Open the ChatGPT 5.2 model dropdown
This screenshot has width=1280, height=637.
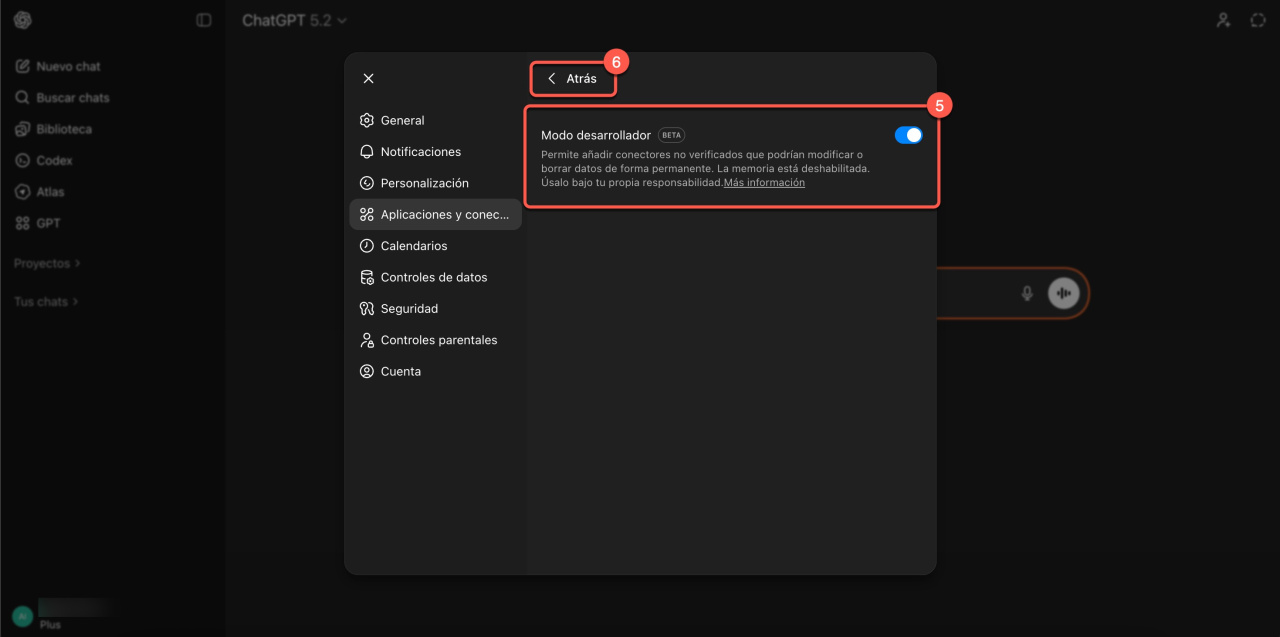(294, 20)
